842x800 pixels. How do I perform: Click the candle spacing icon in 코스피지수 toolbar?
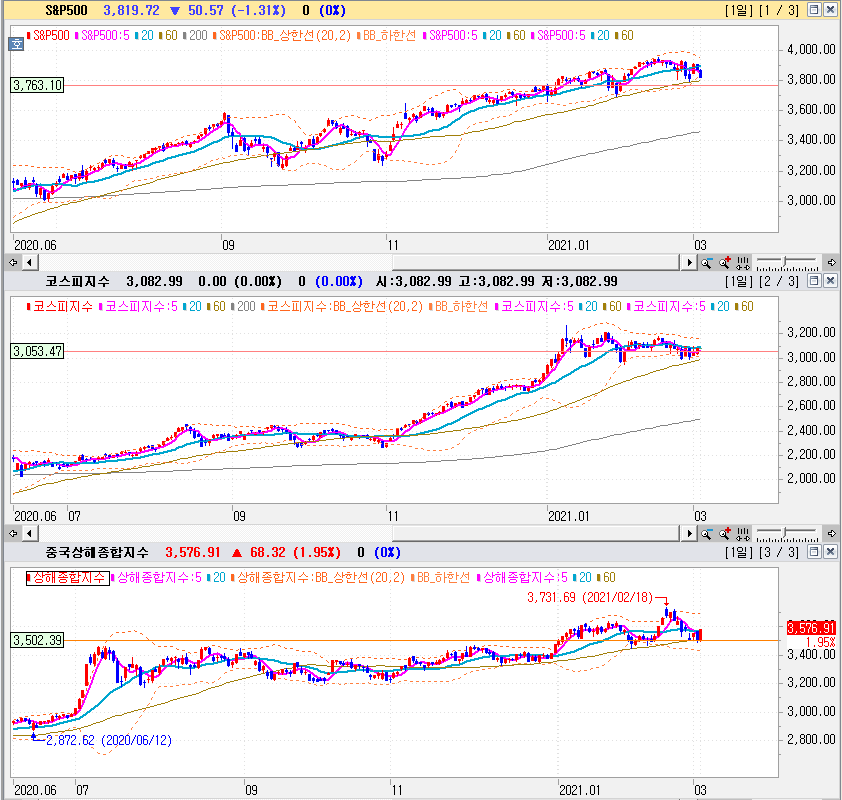pos(743,533)
